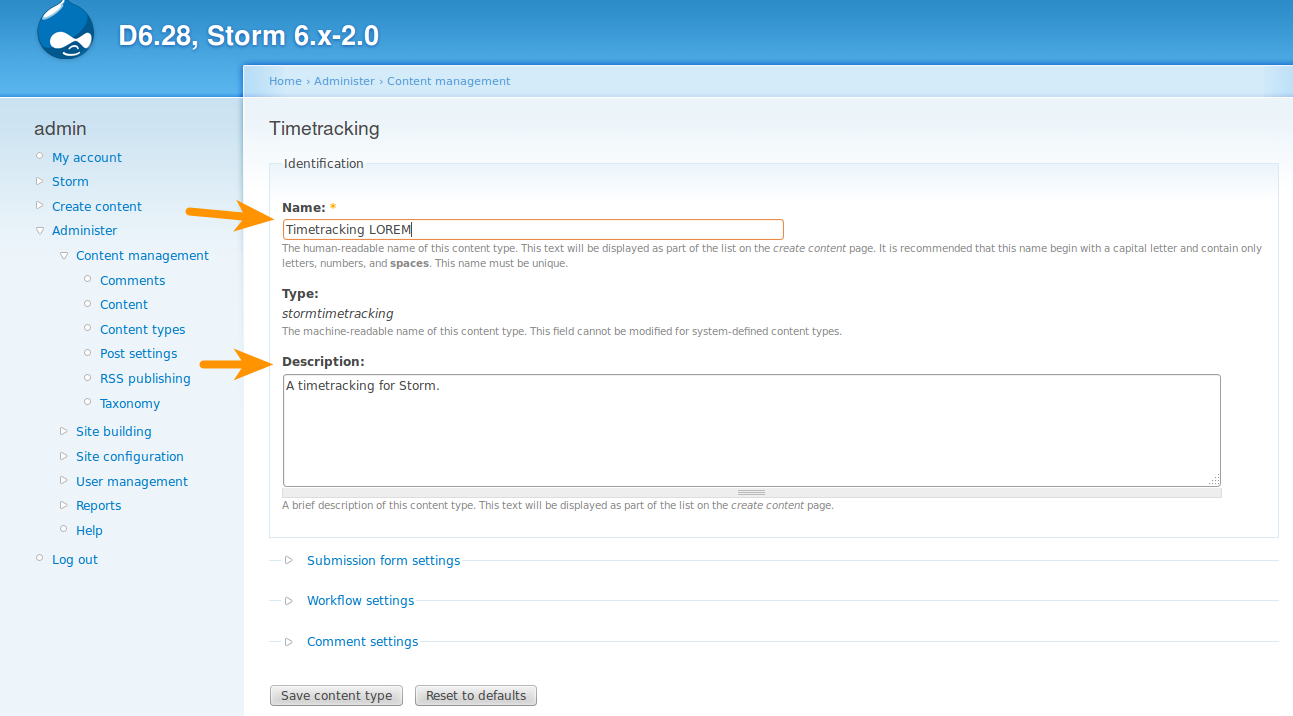This screenshot has height=716, width=1293.
Task: Open Content management sidebar link
Action: tap(142, 255)
